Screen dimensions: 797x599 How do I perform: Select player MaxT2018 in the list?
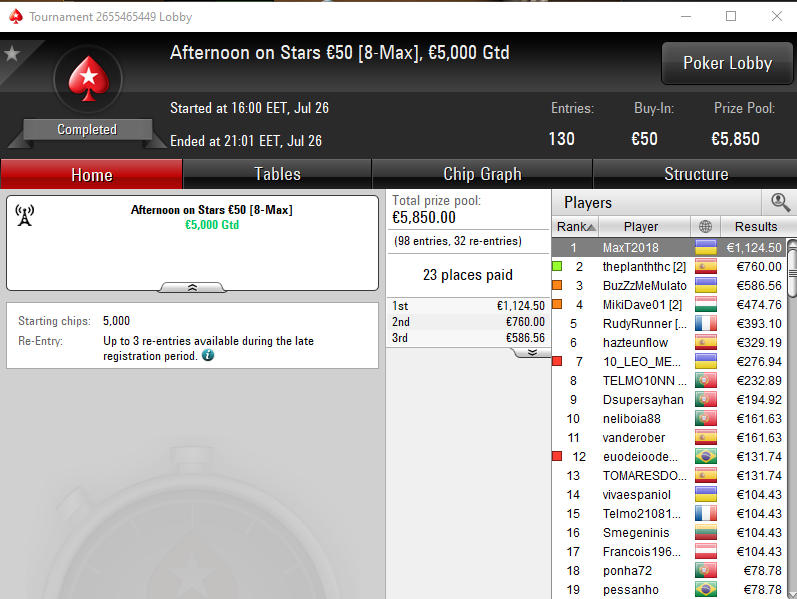[x=669, y=248]
